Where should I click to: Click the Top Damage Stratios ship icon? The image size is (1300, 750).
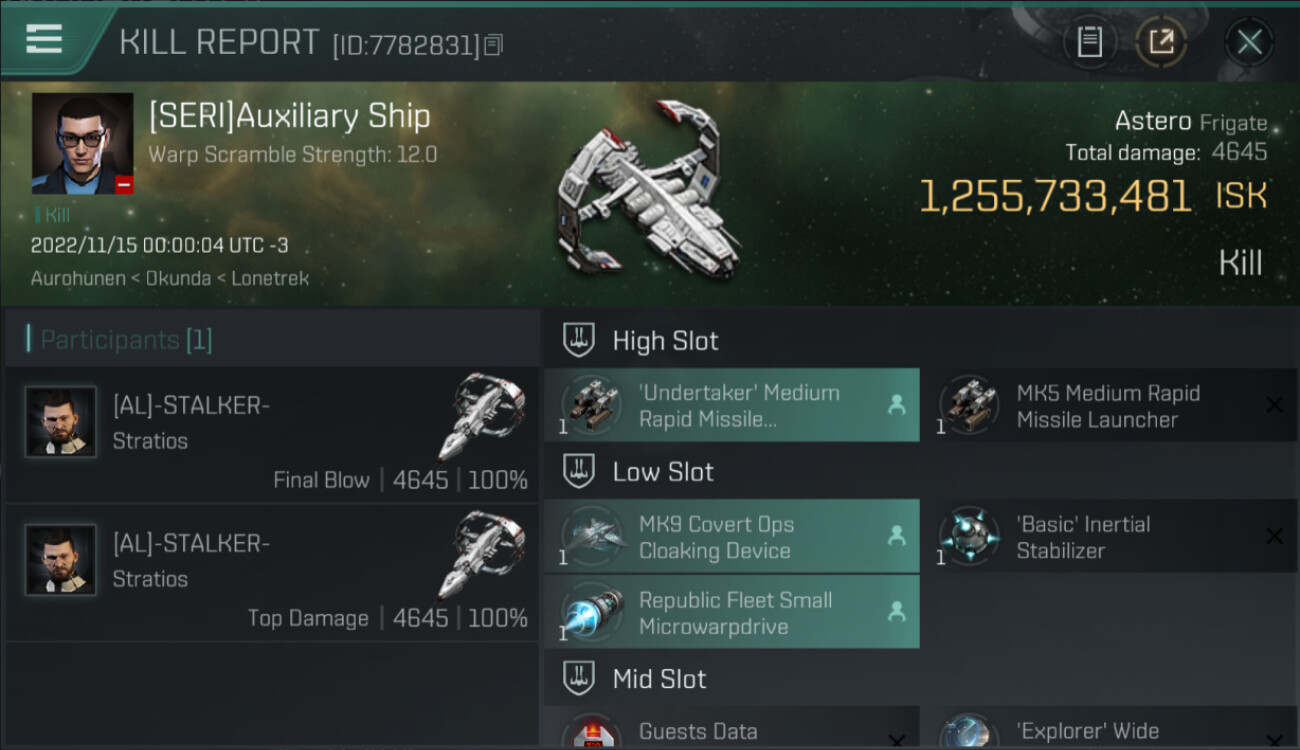pos(480,553)
